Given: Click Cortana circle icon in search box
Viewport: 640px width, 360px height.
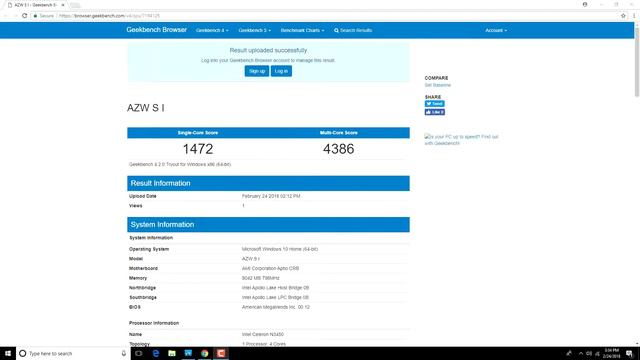Looking at the screenshot, I should (23, 353).
